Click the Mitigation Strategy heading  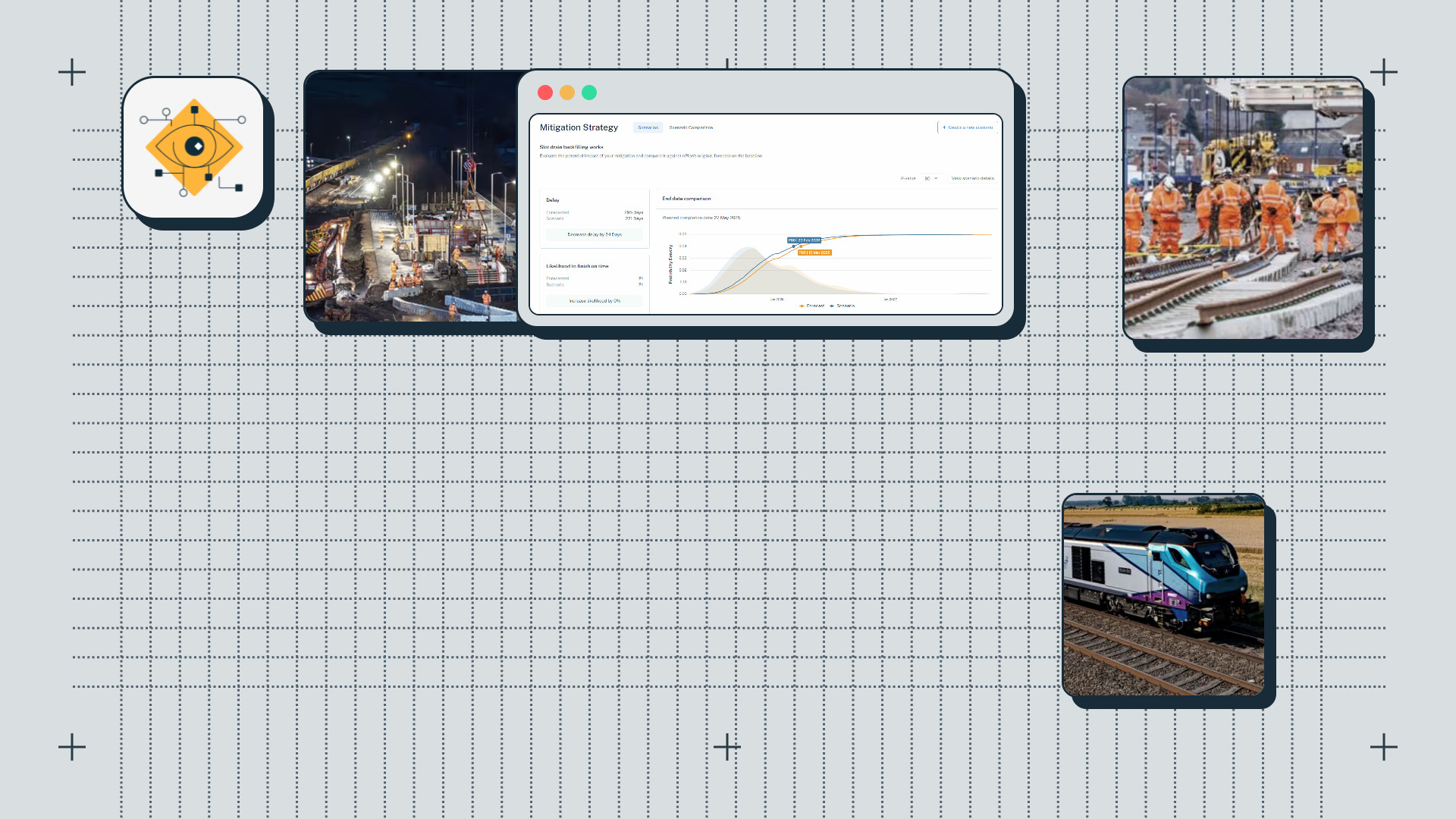579,127
